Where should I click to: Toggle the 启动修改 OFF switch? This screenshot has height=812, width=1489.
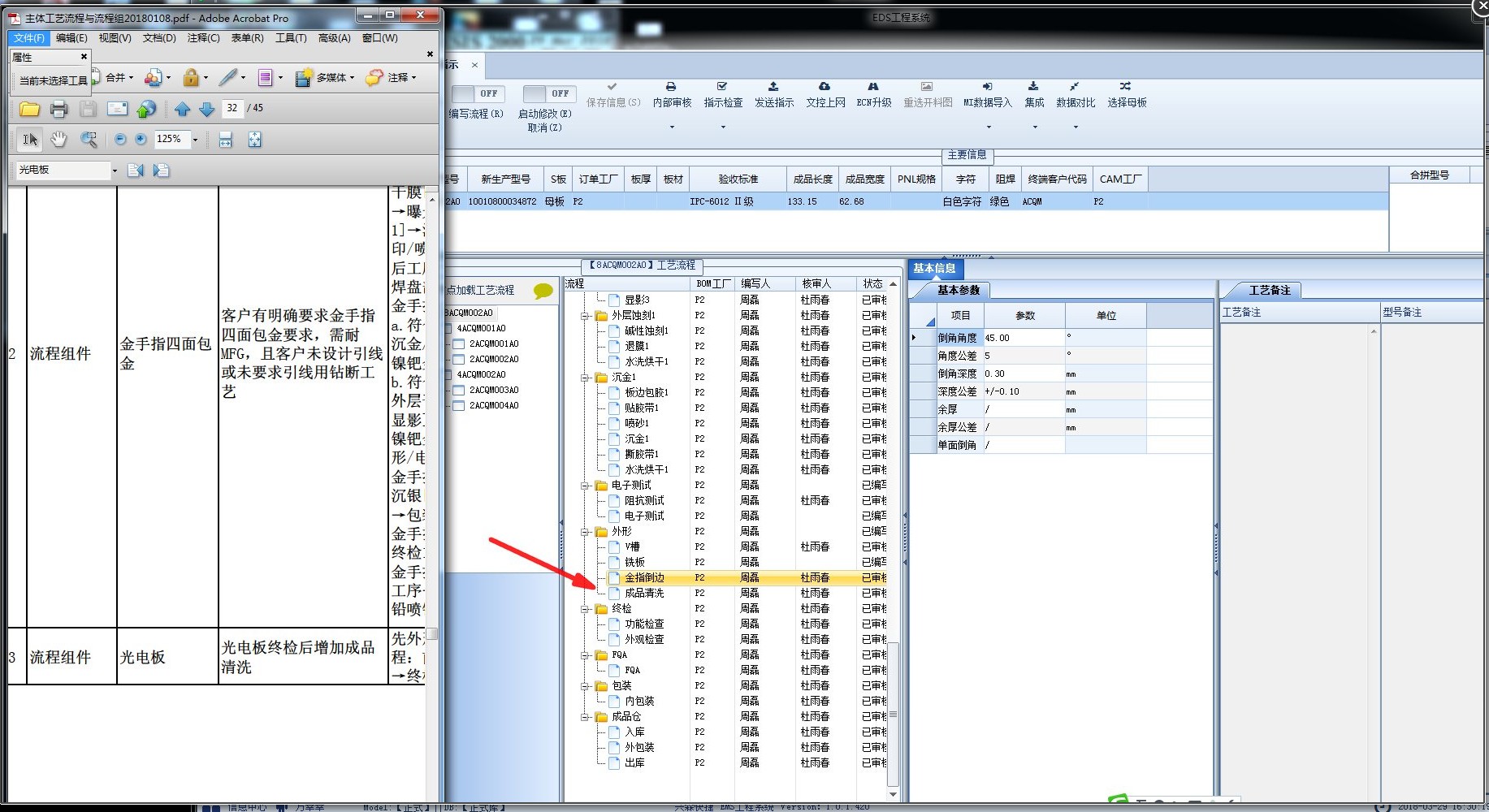pos(550,93)
